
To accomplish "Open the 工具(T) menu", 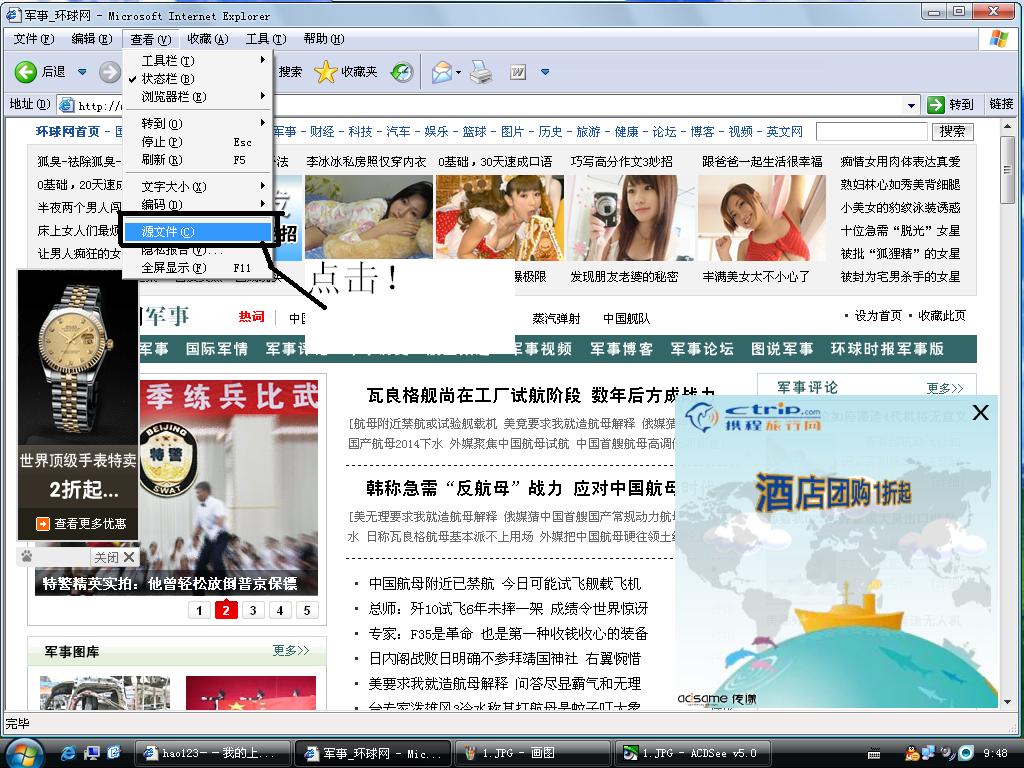I will coord(266,39).
